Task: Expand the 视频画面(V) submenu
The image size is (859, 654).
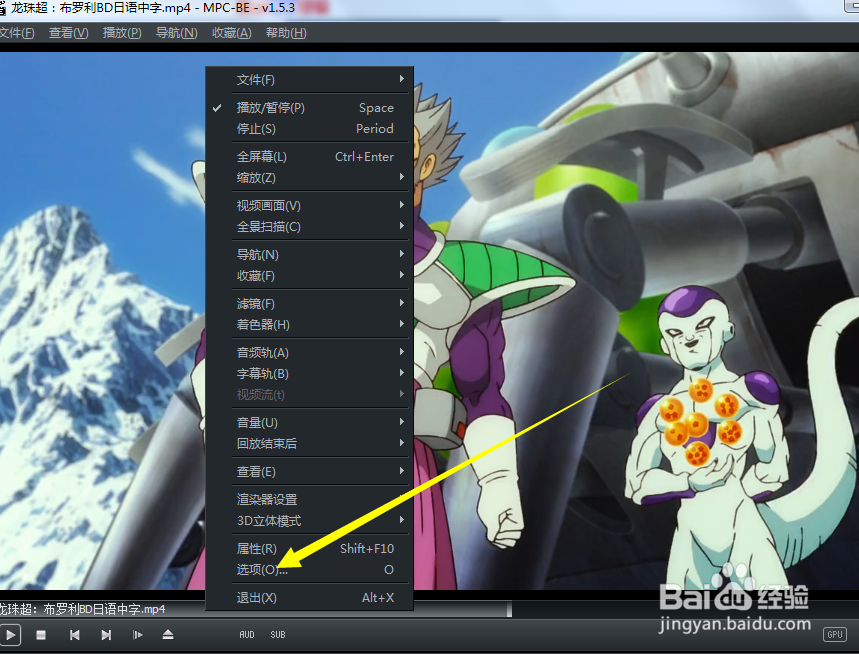Action: point(310,205)
